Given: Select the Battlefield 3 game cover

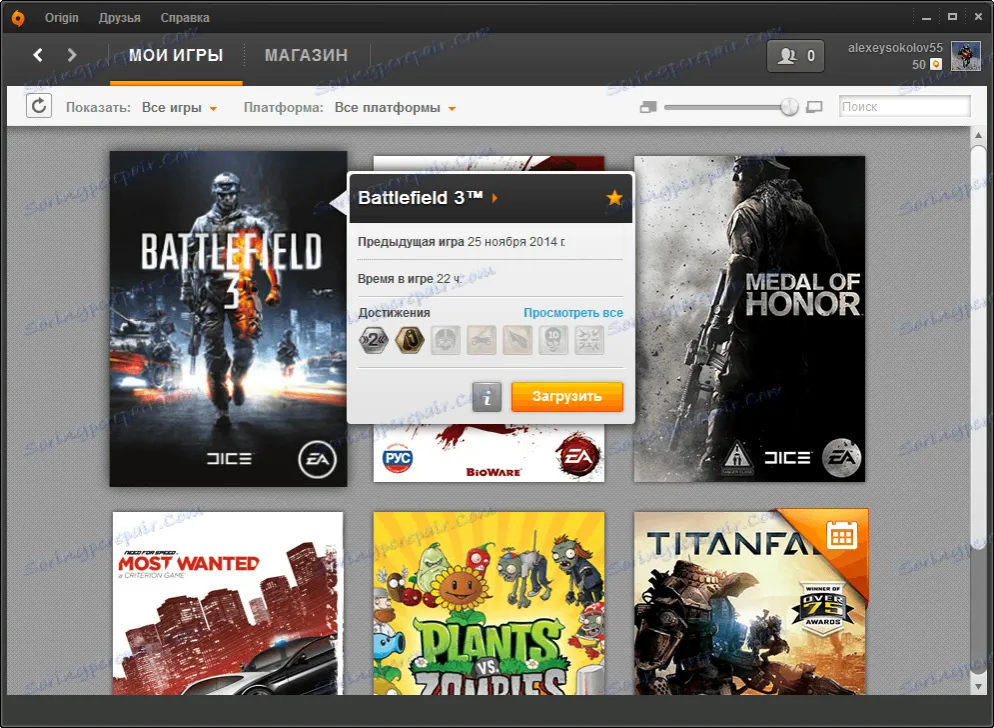Looking at the screenshot, I should 228,319.
